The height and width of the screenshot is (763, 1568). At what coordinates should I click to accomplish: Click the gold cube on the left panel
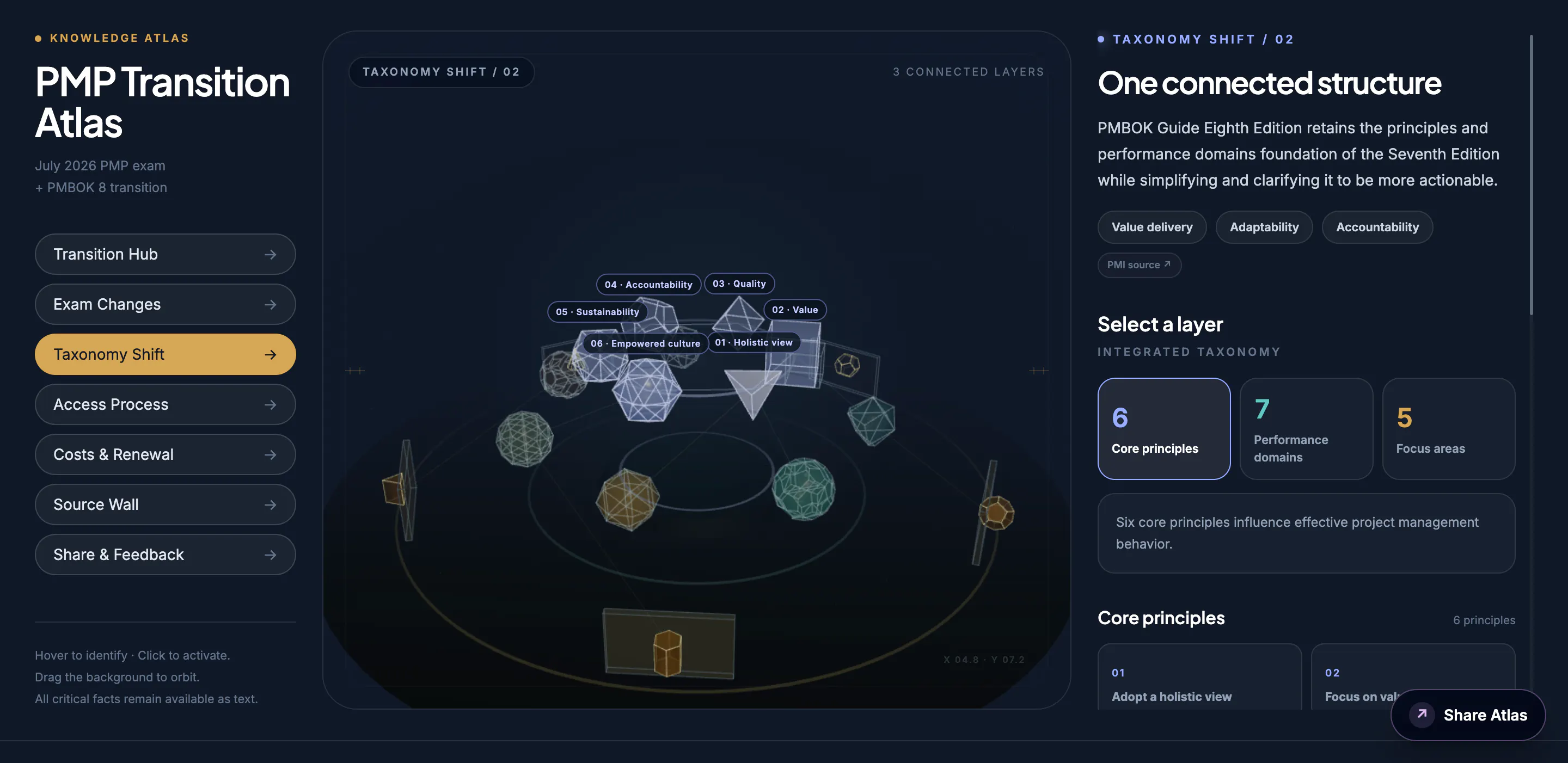tap(394, 489)
